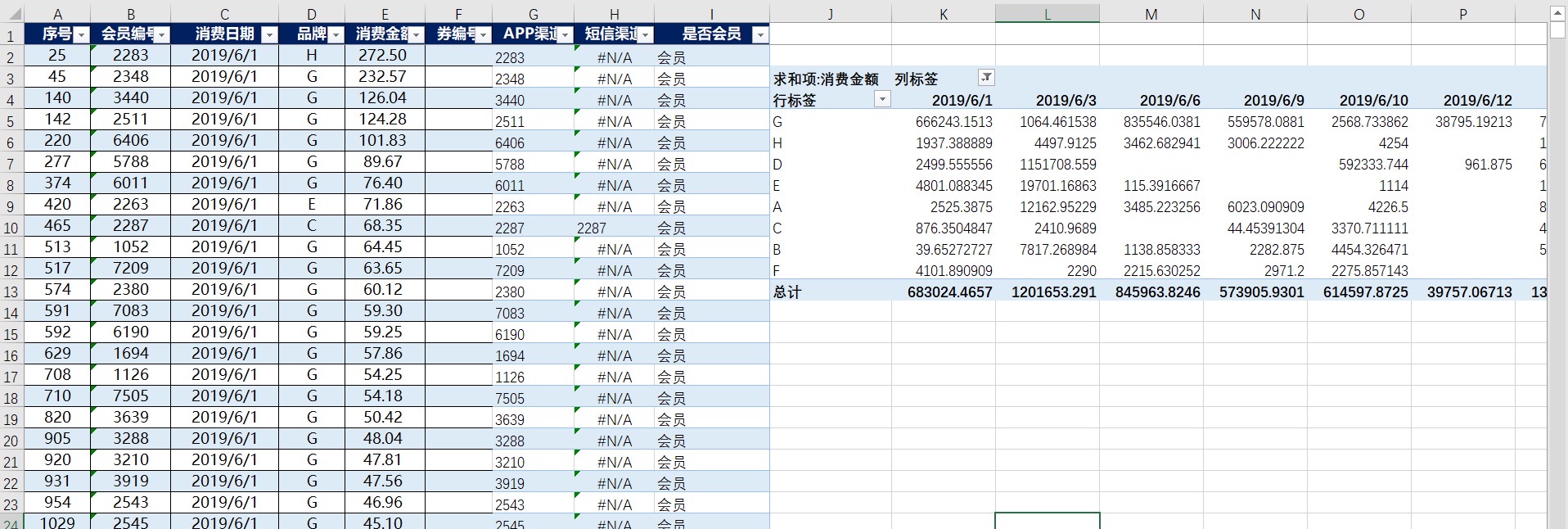The image size is (1568, 529).
Task: Select the entire column E header
Action: click(x=385, y=14)
